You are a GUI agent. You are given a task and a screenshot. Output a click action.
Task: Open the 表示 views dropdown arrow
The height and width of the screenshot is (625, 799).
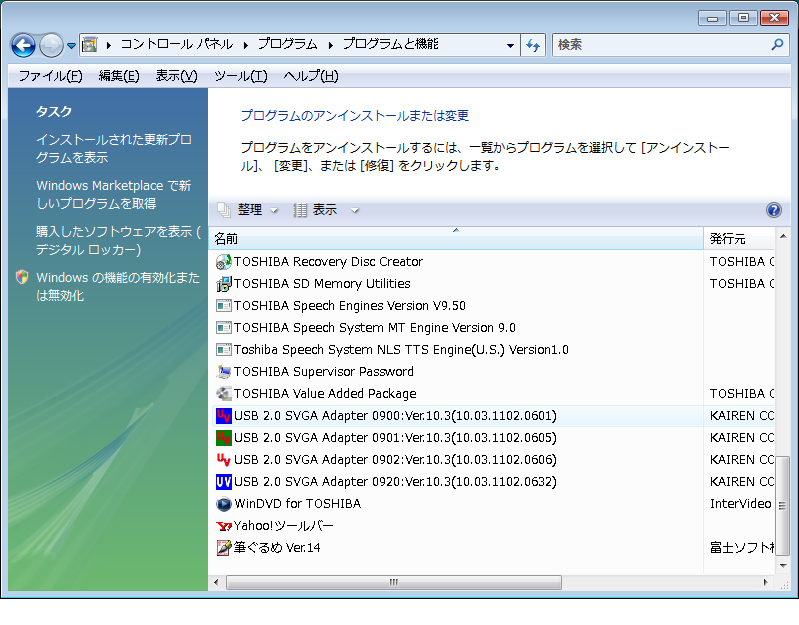click(355, 210)
